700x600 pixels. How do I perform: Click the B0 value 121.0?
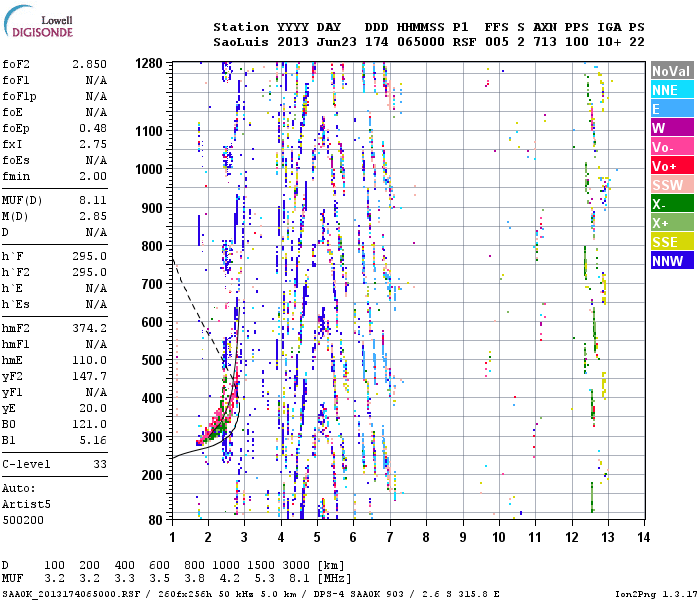89,425
